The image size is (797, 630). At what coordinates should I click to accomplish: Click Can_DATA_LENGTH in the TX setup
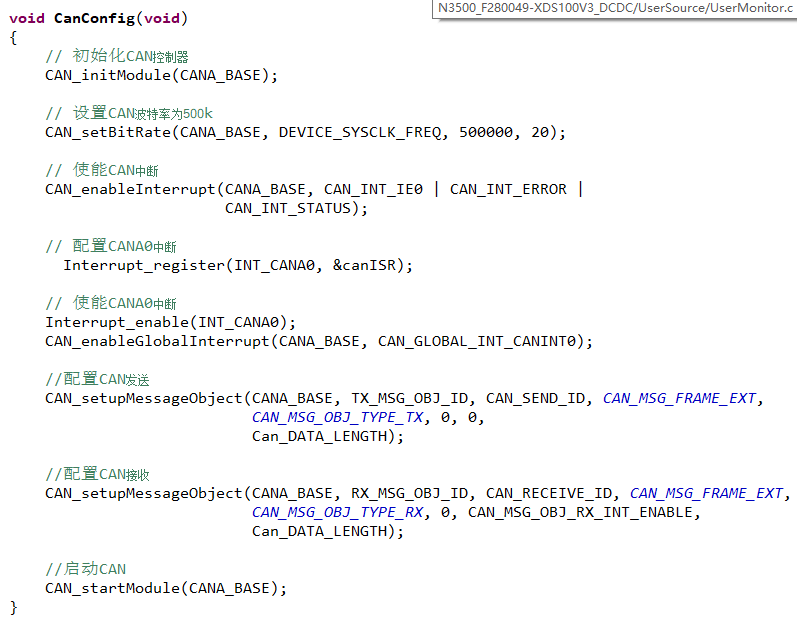(320, 436)
